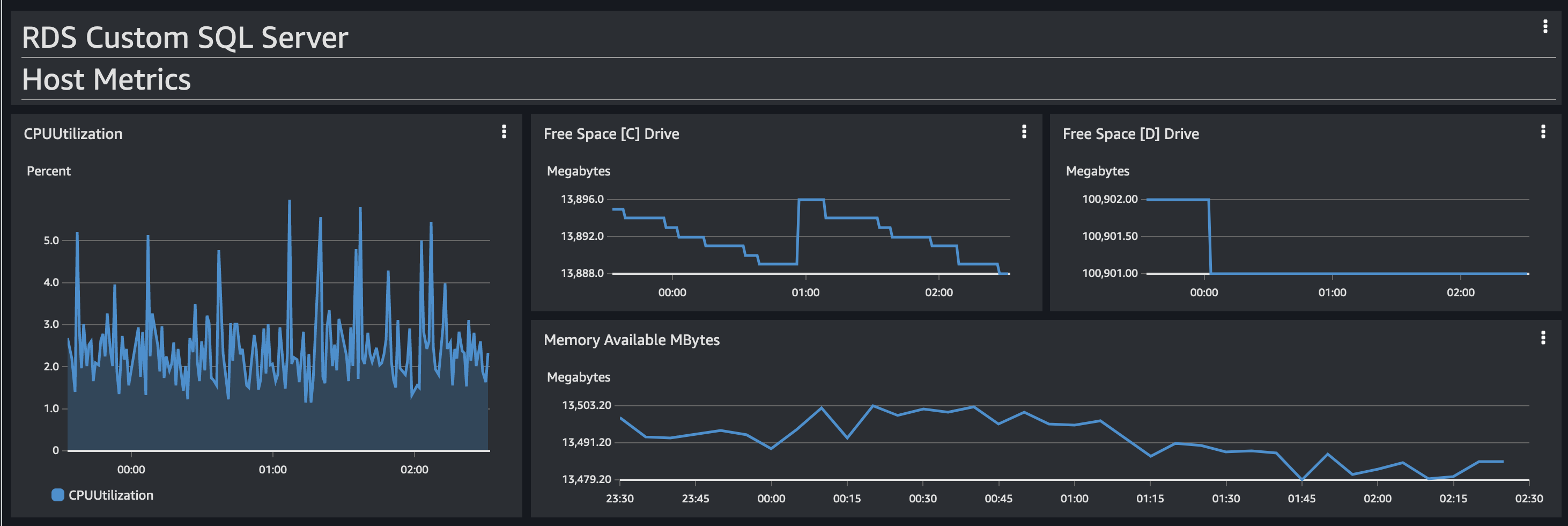Click the CPUUtilization legend color swatch
Image resolution: width=1568 pixels, height=526 pixels.
click(58, 495)
